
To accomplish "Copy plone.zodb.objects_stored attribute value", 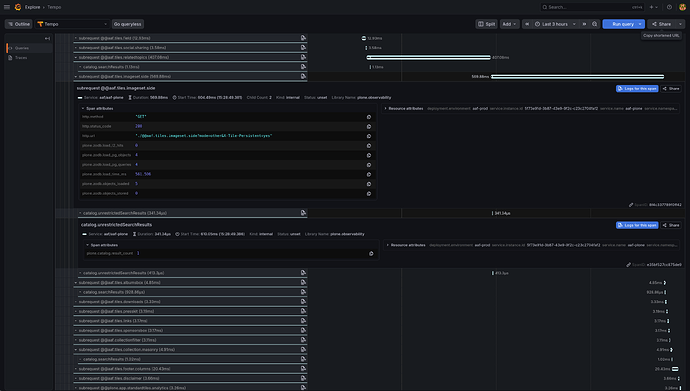I will (x=369, y=194).
